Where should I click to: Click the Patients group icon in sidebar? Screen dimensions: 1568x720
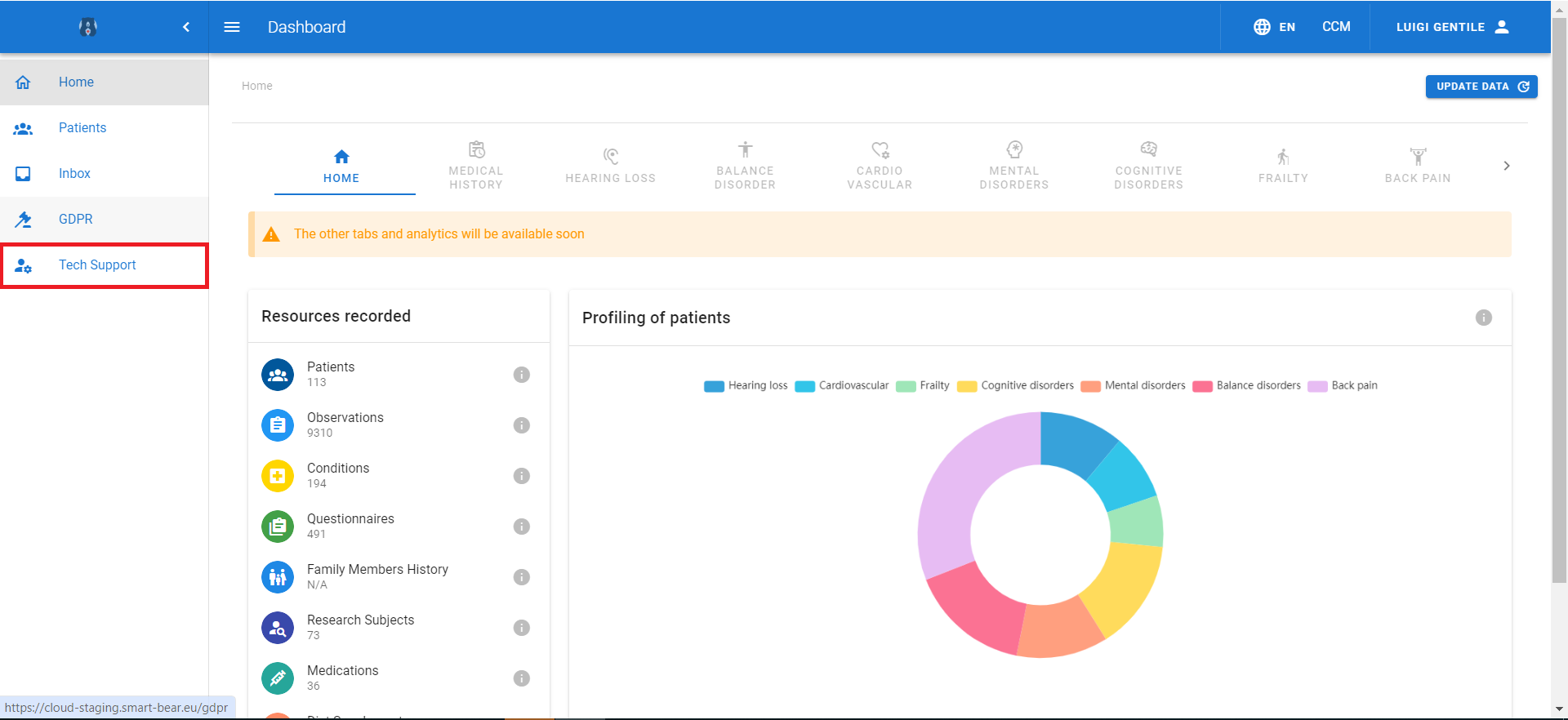[x=23, y=128]
